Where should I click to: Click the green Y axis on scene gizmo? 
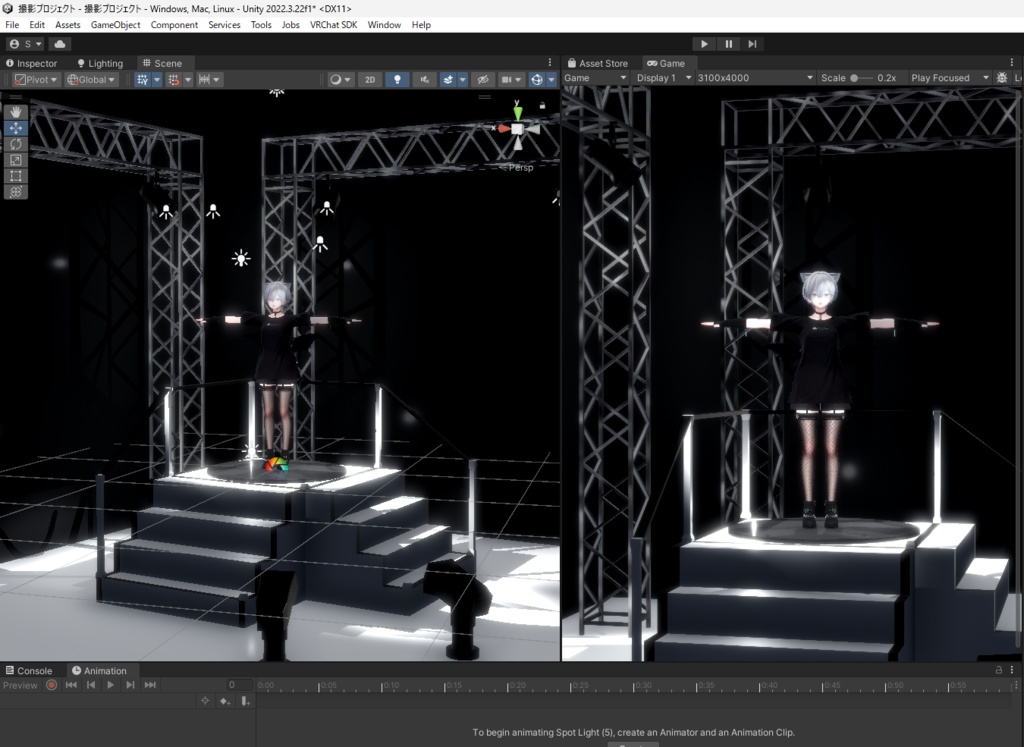click(x=517, y=112)
